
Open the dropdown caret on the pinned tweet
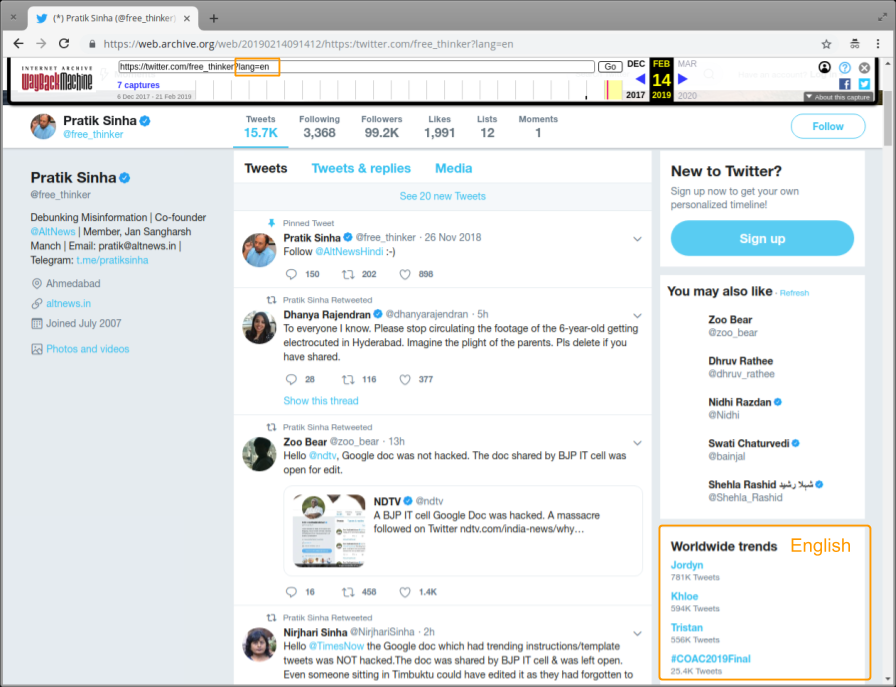tap(637, 239)
